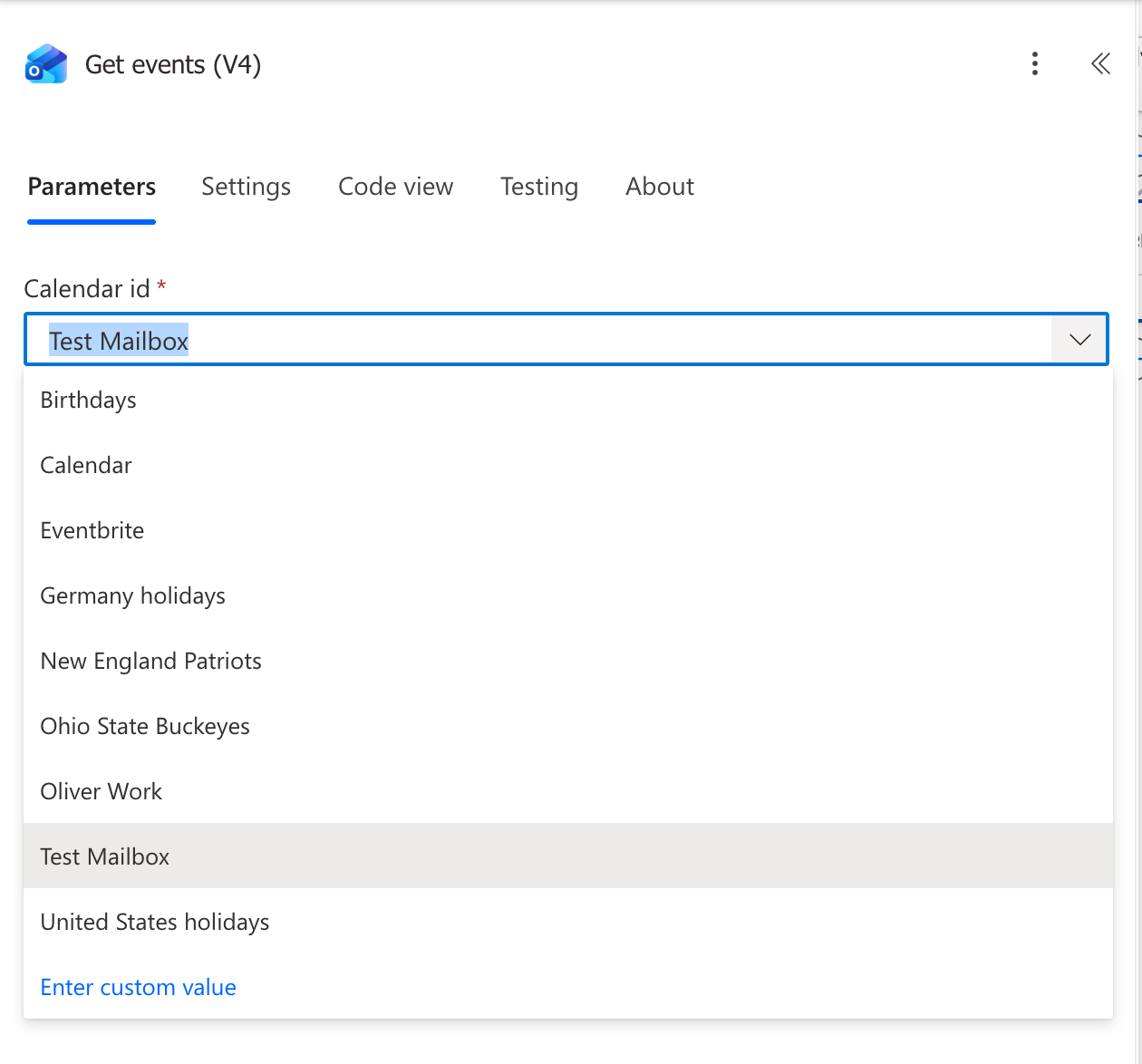Open the three-dot more options menu
This screenshot has height=1064, width=1142.
(x=1034, y=63)
